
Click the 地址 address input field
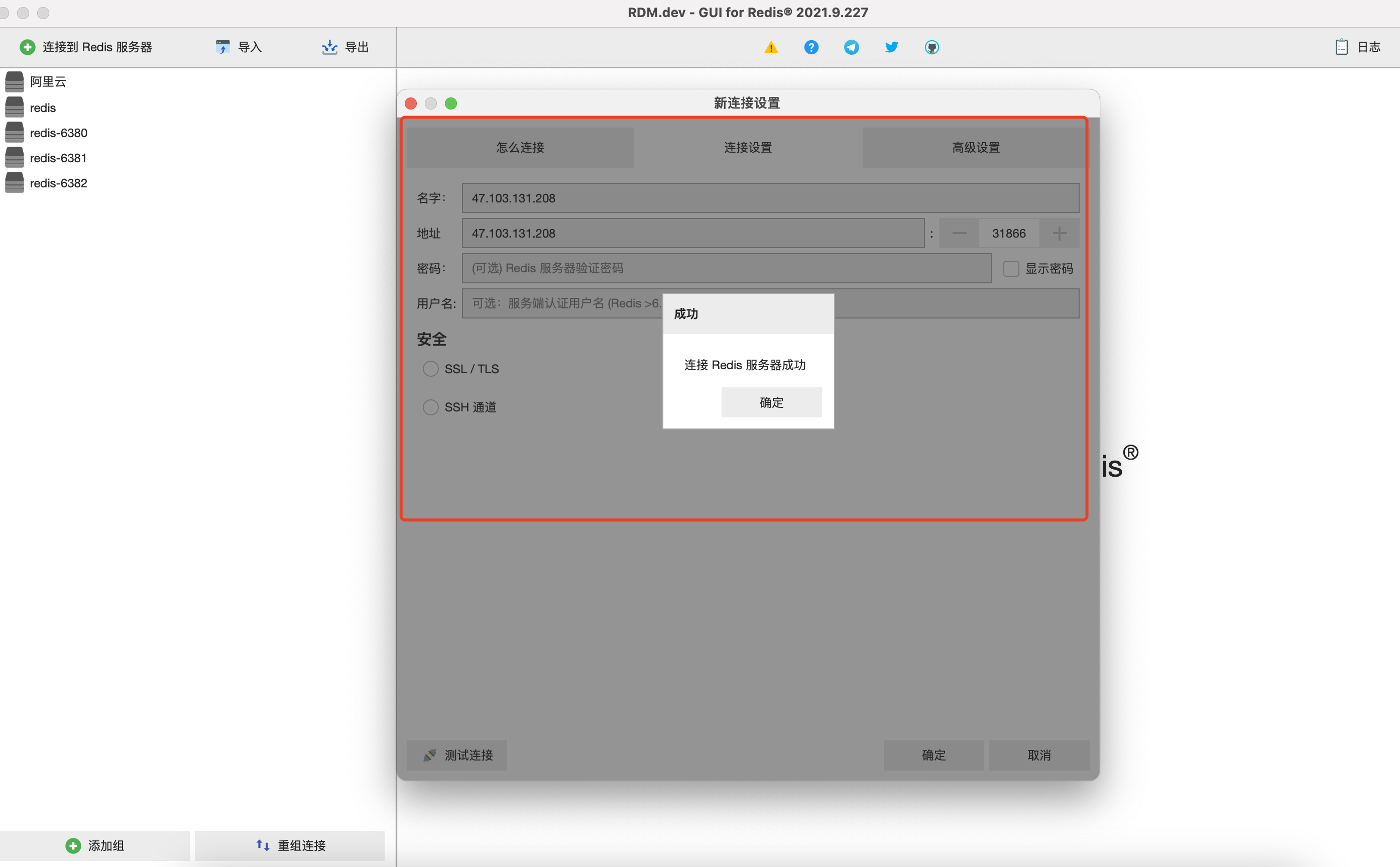(x=693, y=234)
